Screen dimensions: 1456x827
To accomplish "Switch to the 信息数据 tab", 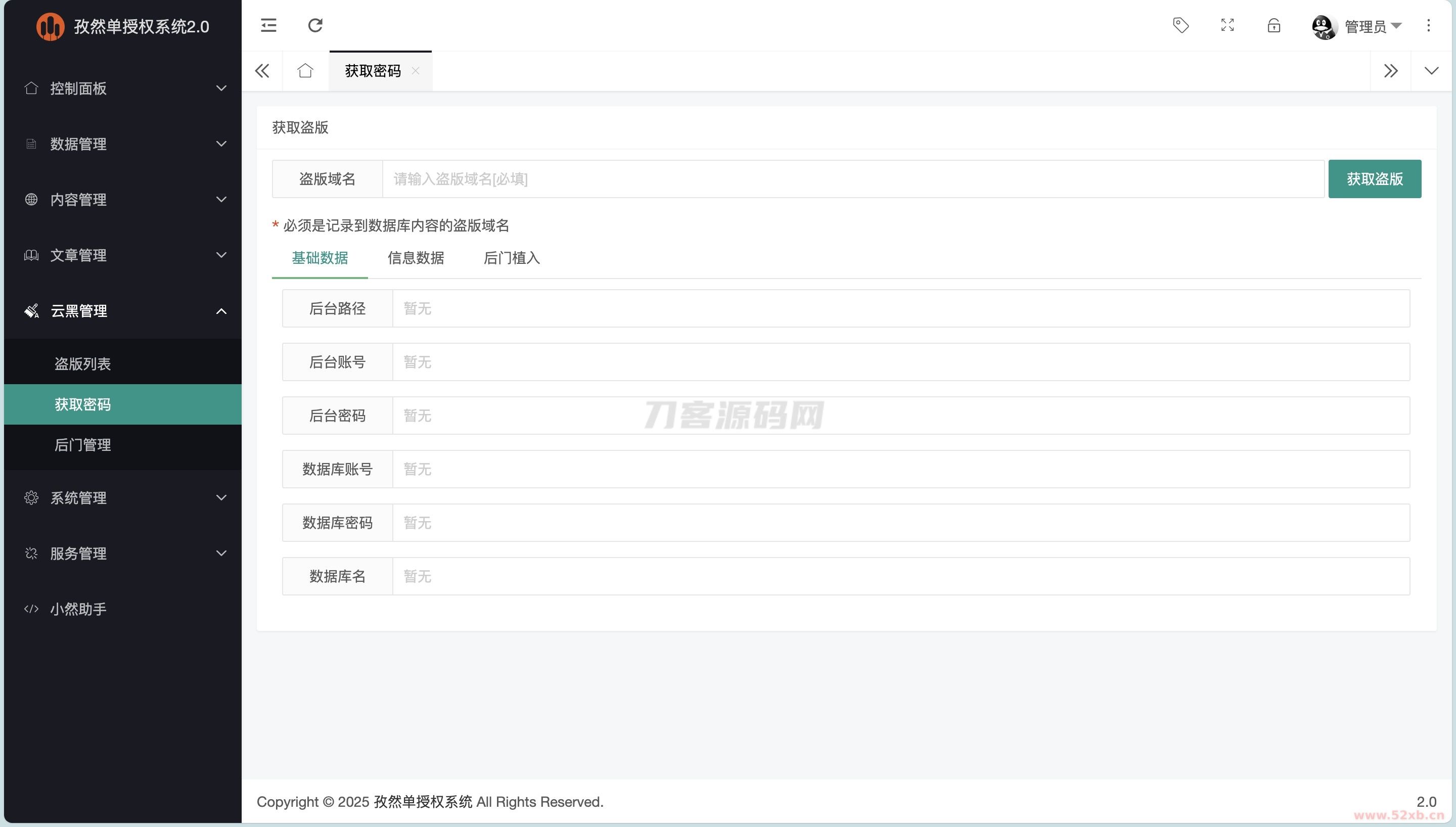I will 416,258.
